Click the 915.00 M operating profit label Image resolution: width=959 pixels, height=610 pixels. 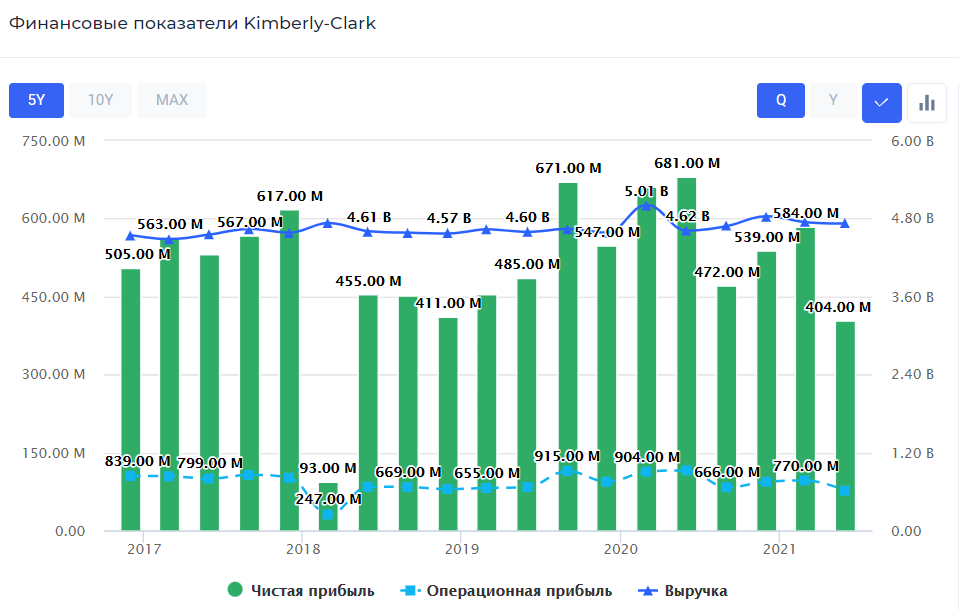[x=567, y=456]
